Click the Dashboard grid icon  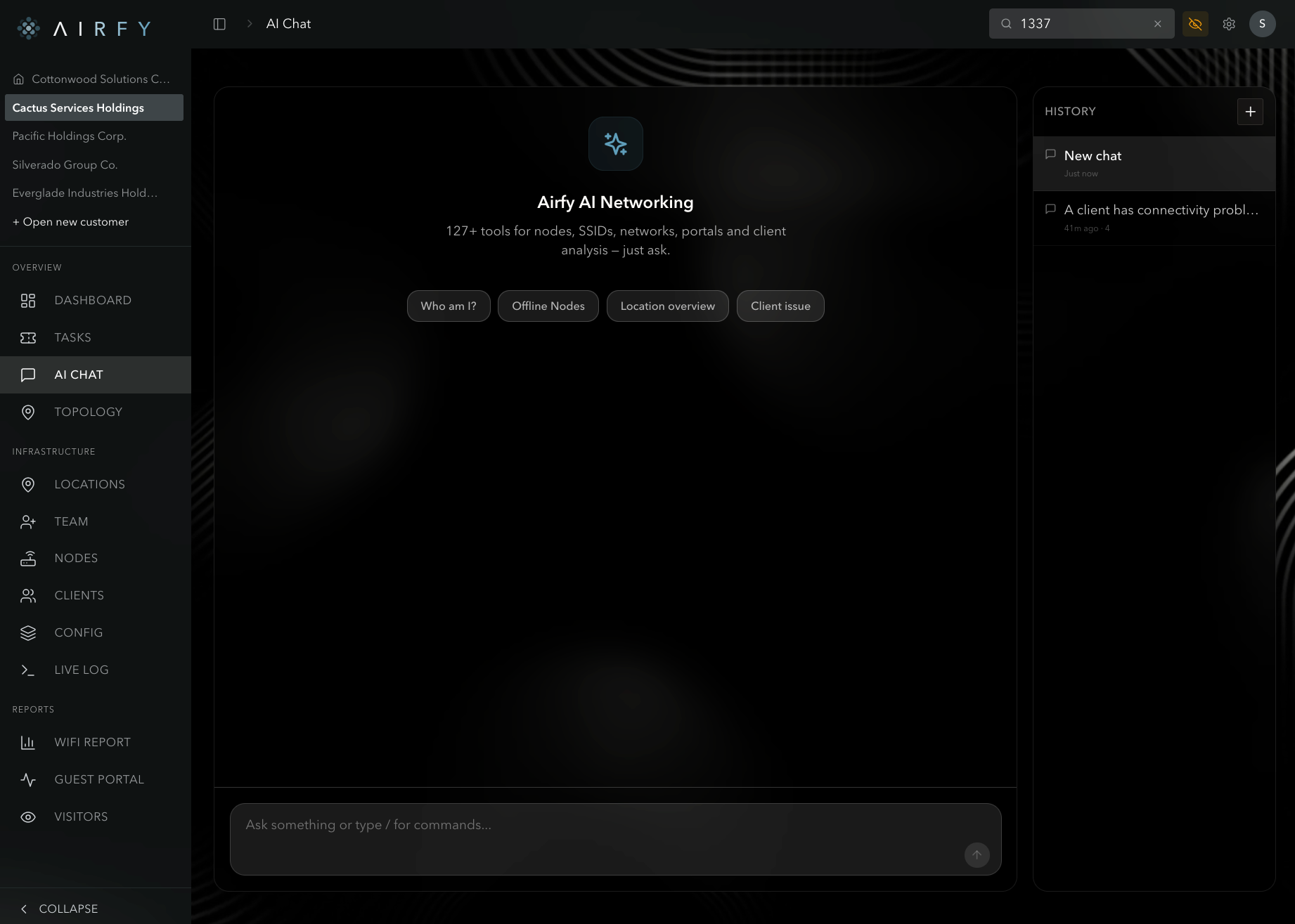click(28, 301)
